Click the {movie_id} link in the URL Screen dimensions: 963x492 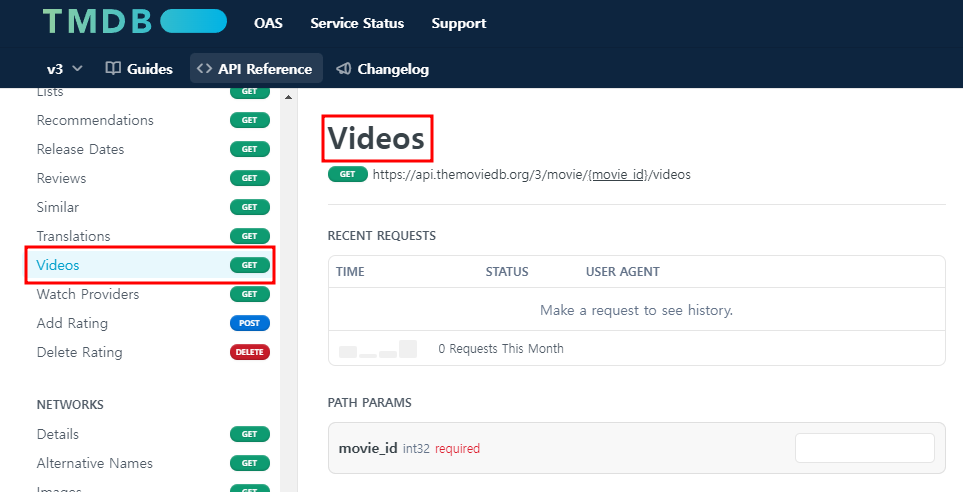(618, 174)
